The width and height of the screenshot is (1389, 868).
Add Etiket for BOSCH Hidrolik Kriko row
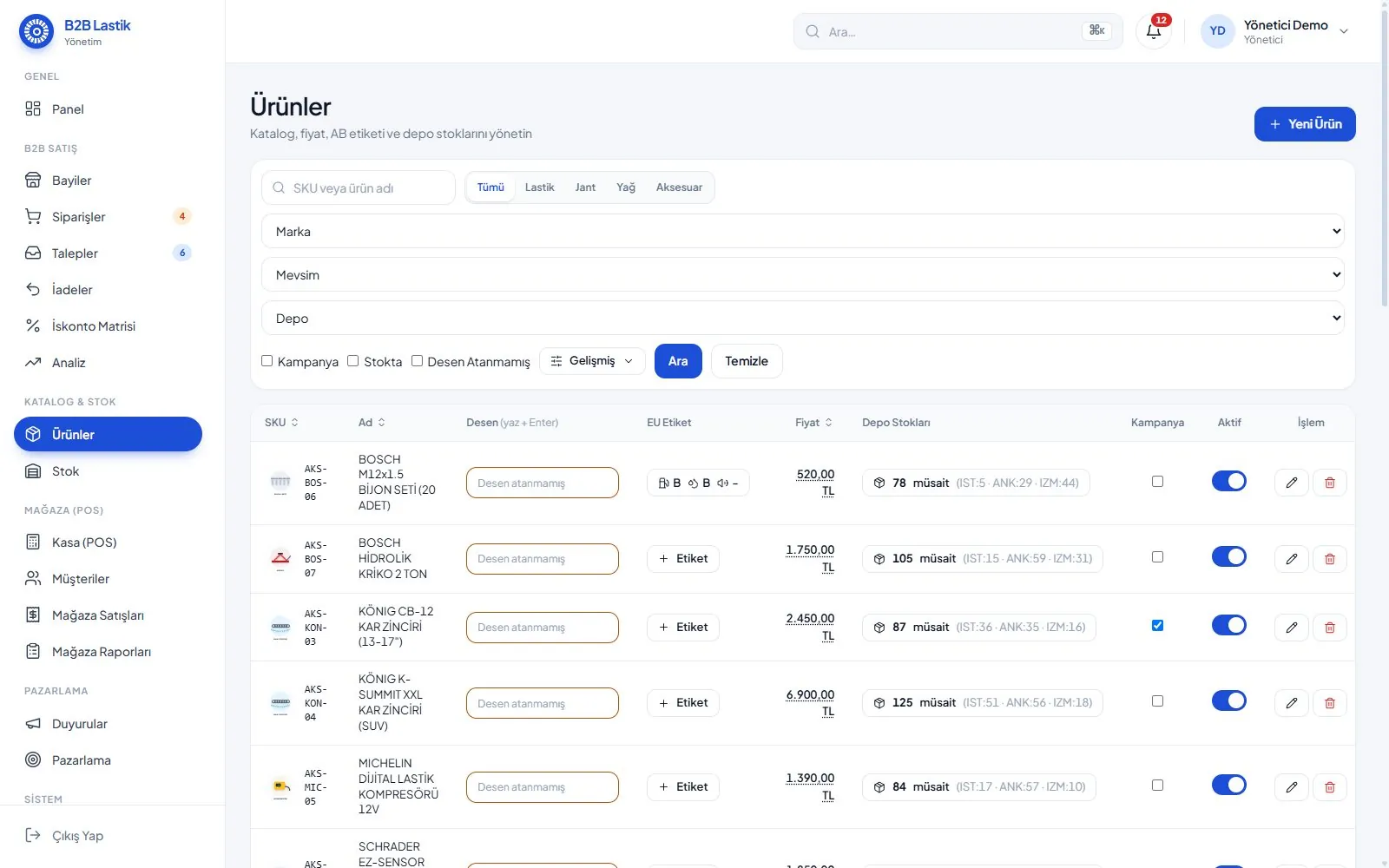point(683,559)
